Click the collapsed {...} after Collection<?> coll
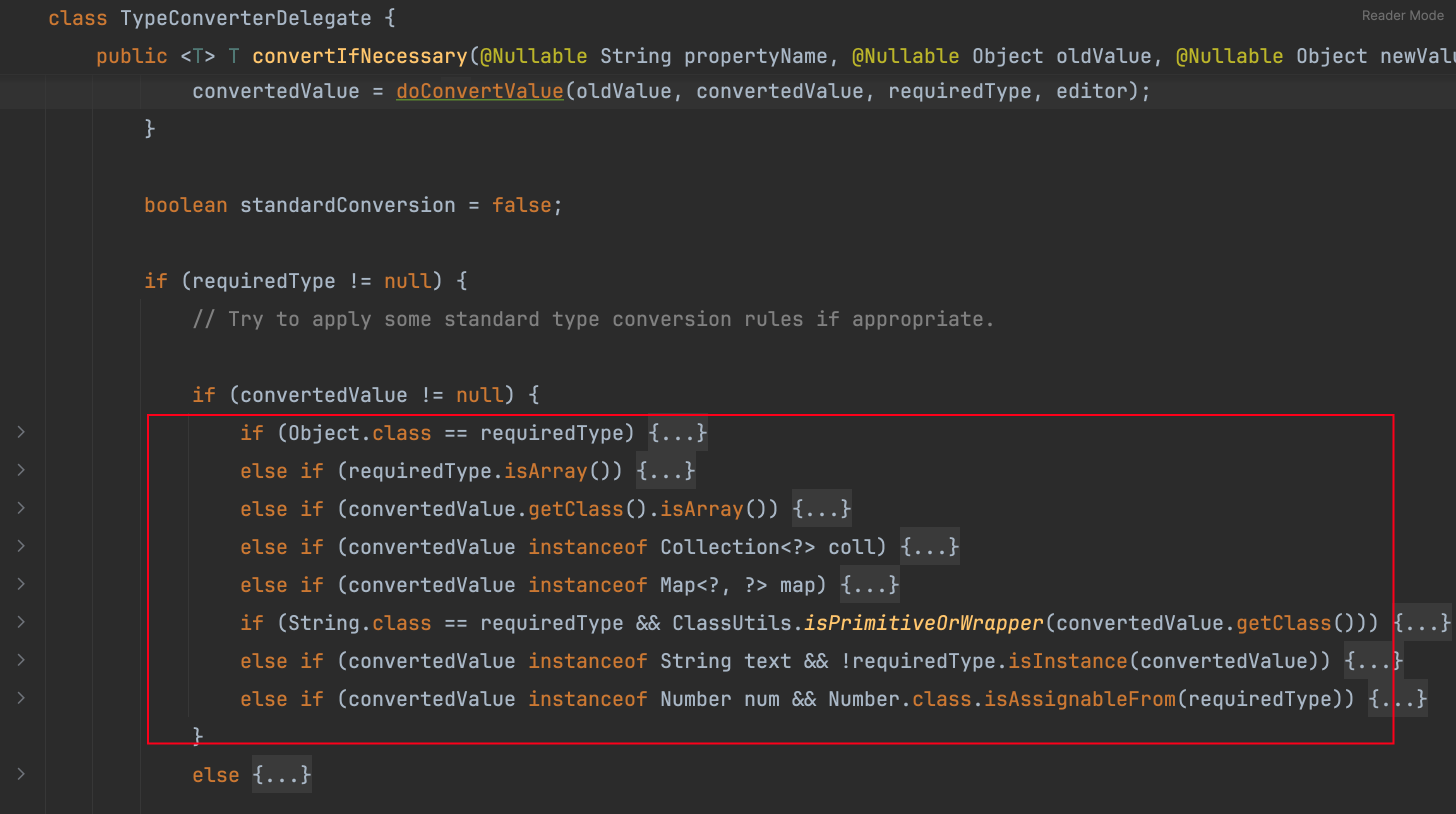1456x814 pixels. (x=929, y=547)
